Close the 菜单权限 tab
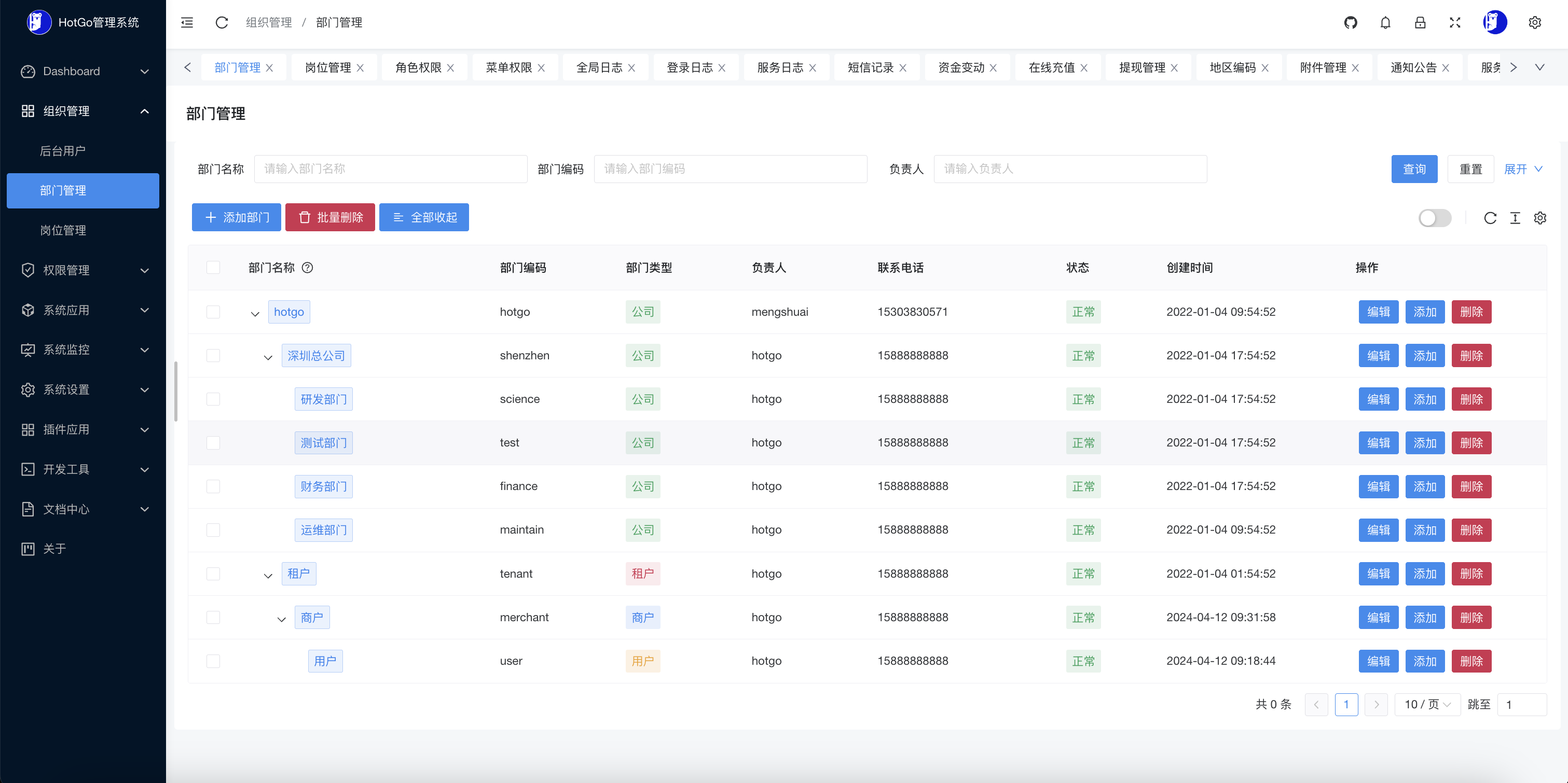This screenshot has height=783, width=1568. tap(541, 68)
